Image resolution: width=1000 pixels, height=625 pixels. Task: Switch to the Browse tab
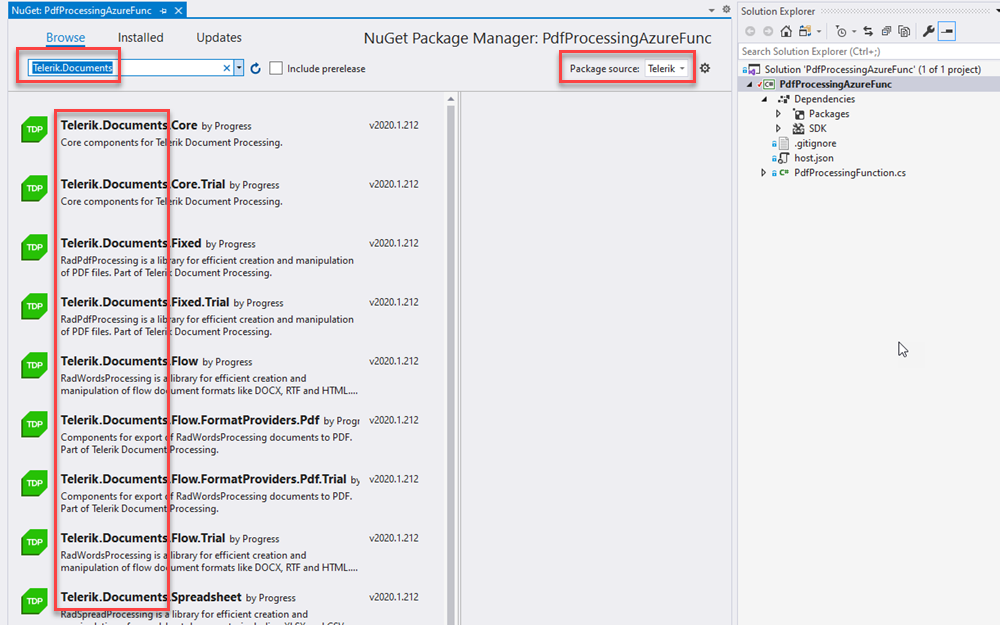(65, 38)
